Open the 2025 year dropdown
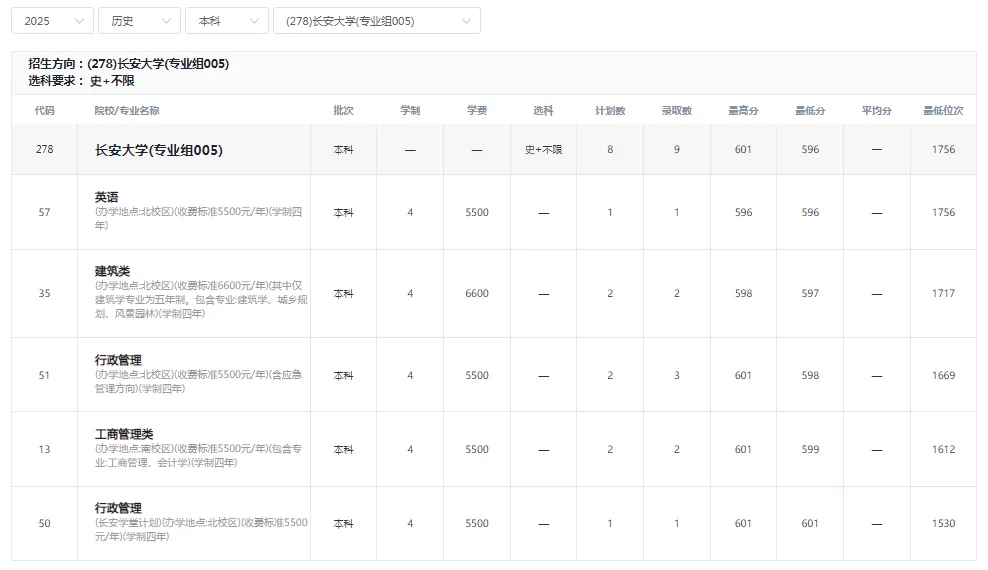The image size is (988, 570). point(52,21)
